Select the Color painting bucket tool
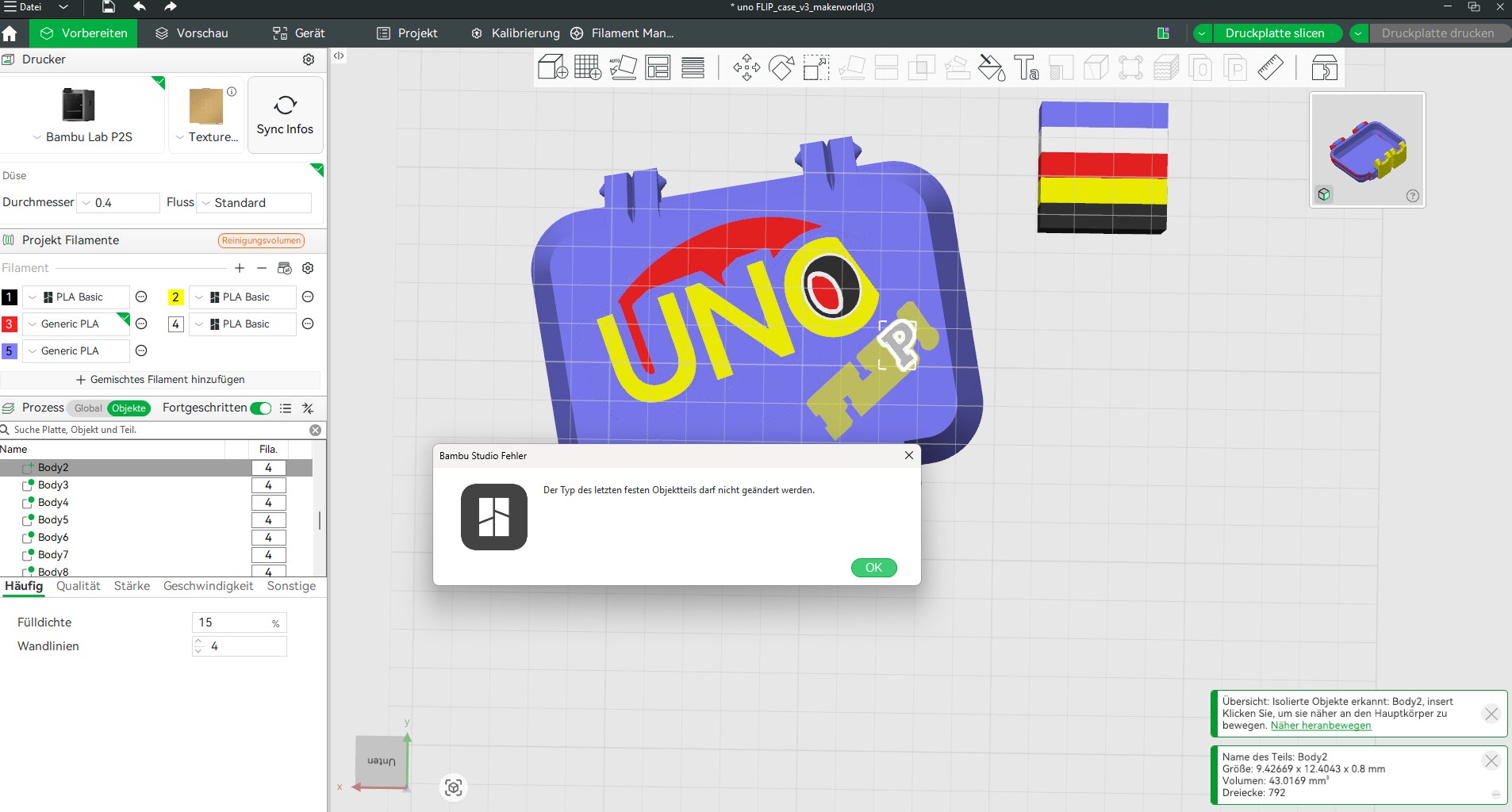 click(x=992, y=67)
